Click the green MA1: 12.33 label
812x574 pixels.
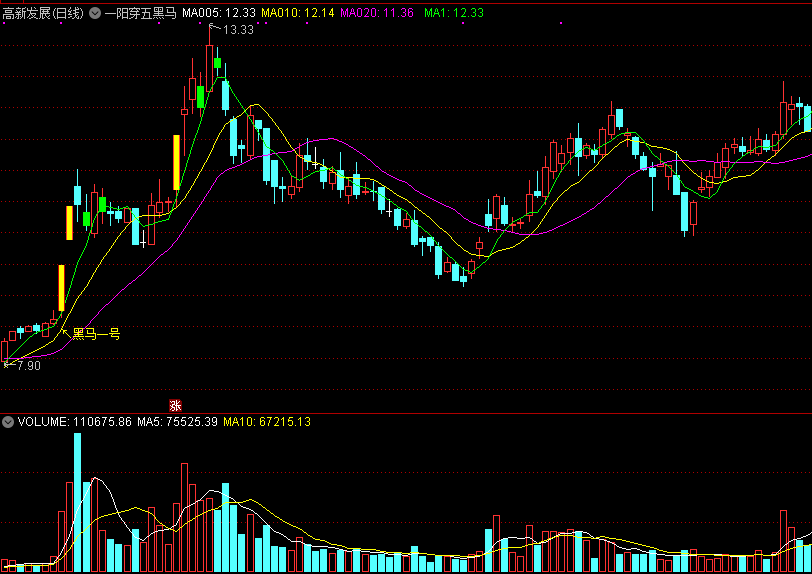click(x=454, y=13)
